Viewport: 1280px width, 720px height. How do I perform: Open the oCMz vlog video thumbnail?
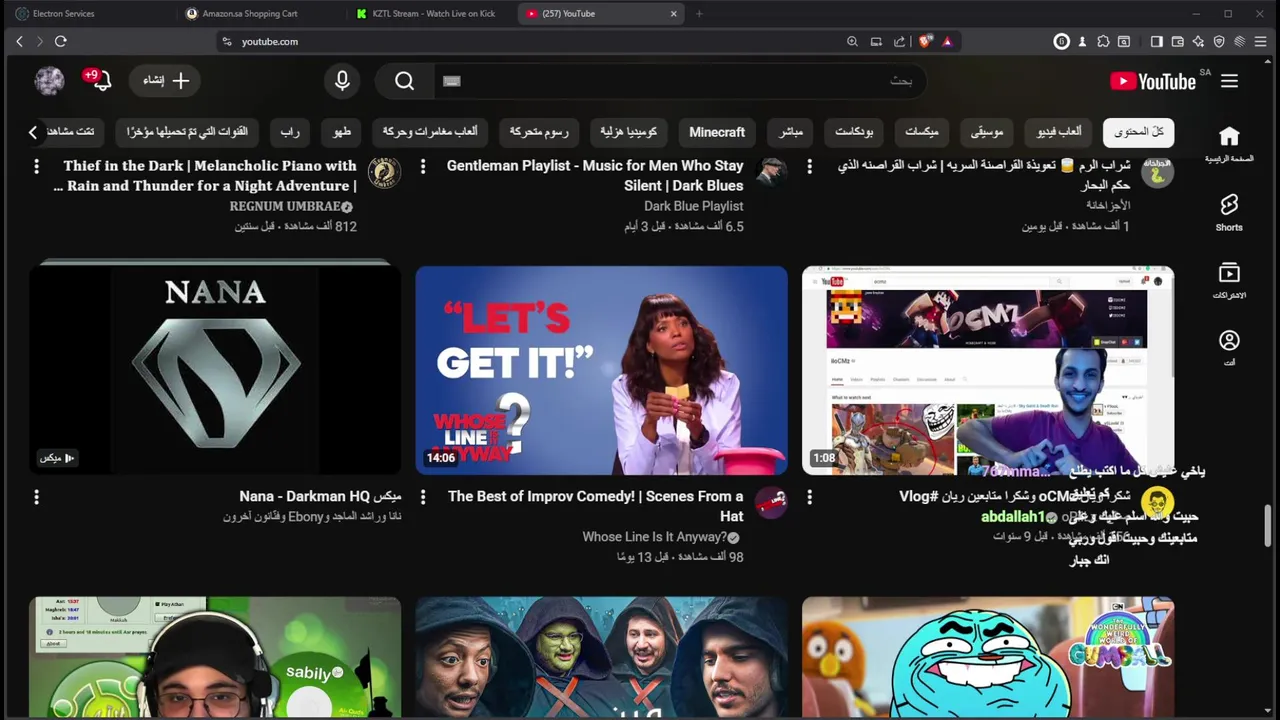(x=988, y=370)
